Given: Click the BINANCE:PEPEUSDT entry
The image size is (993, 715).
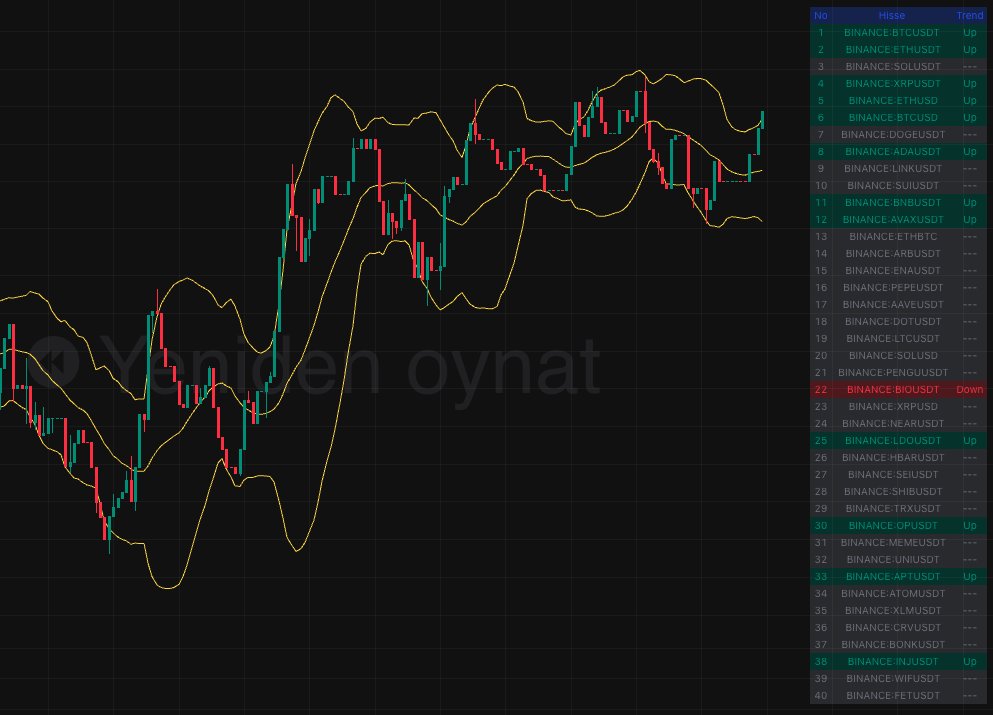Looking at the screenshot, I should pyautogui.click(x=891, y=287).
